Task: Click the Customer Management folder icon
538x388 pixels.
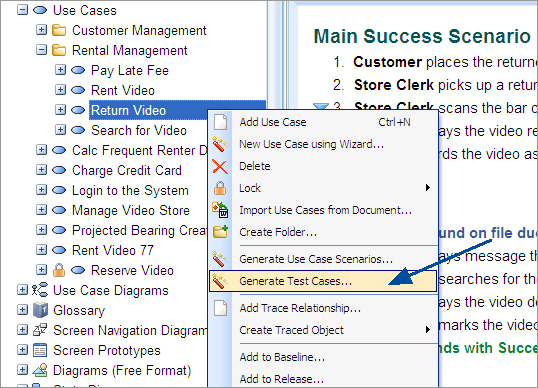Action: click(x=59, y=30)
